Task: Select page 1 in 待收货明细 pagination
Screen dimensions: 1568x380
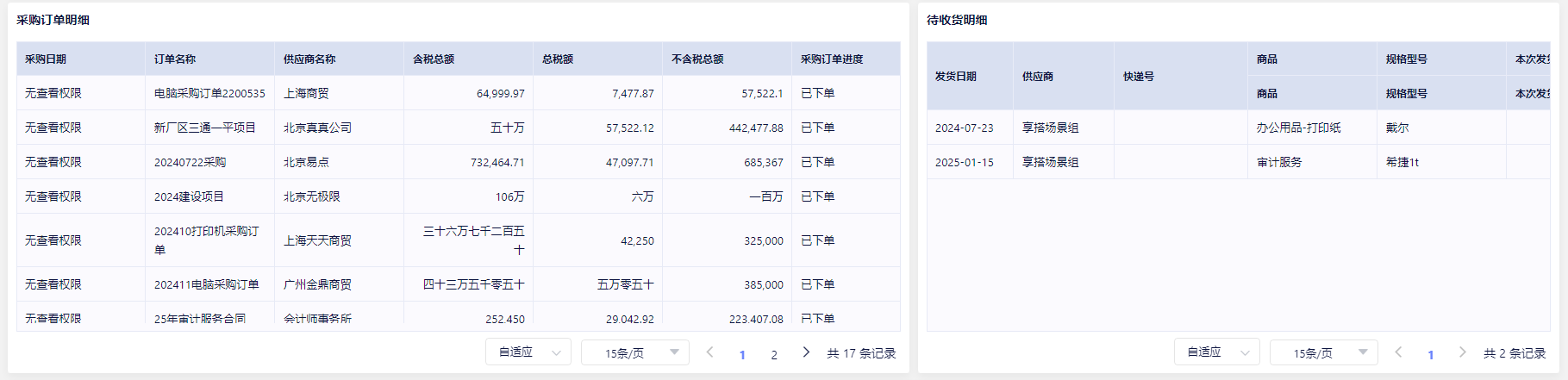Action: tap(1431, 354)
